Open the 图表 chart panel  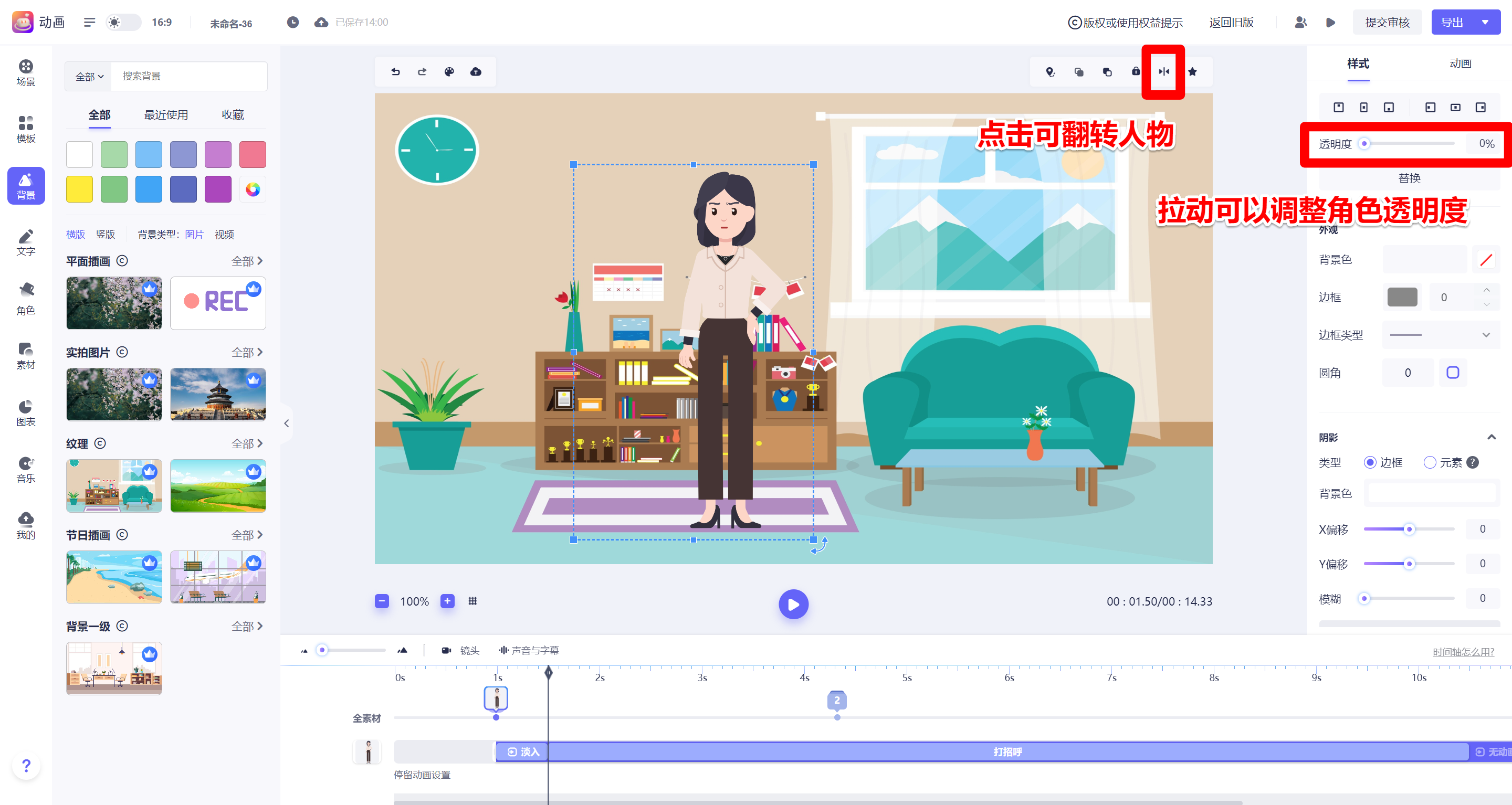tap(26, 412)
